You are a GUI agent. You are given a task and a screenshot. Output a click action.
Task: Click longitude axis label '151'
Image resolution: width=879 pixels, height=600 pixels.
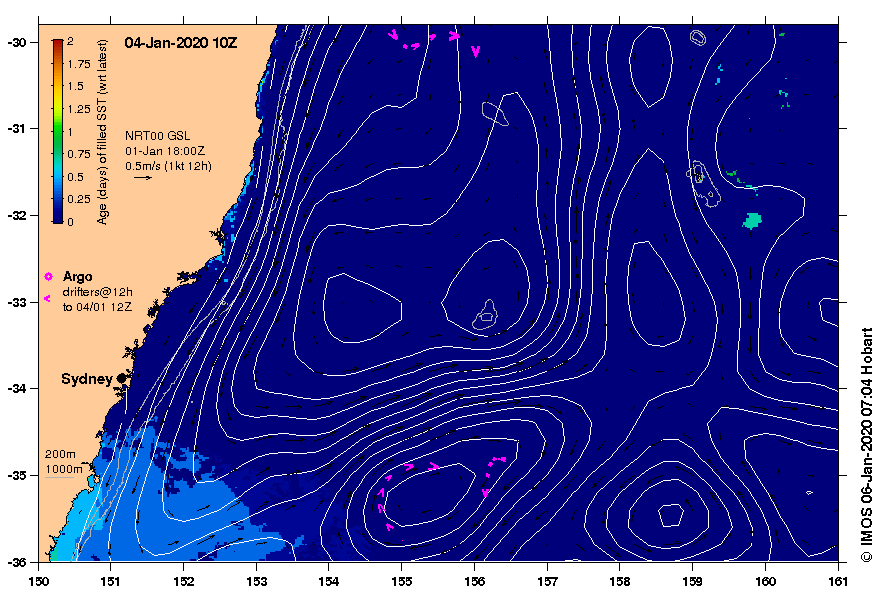[110, 581]
